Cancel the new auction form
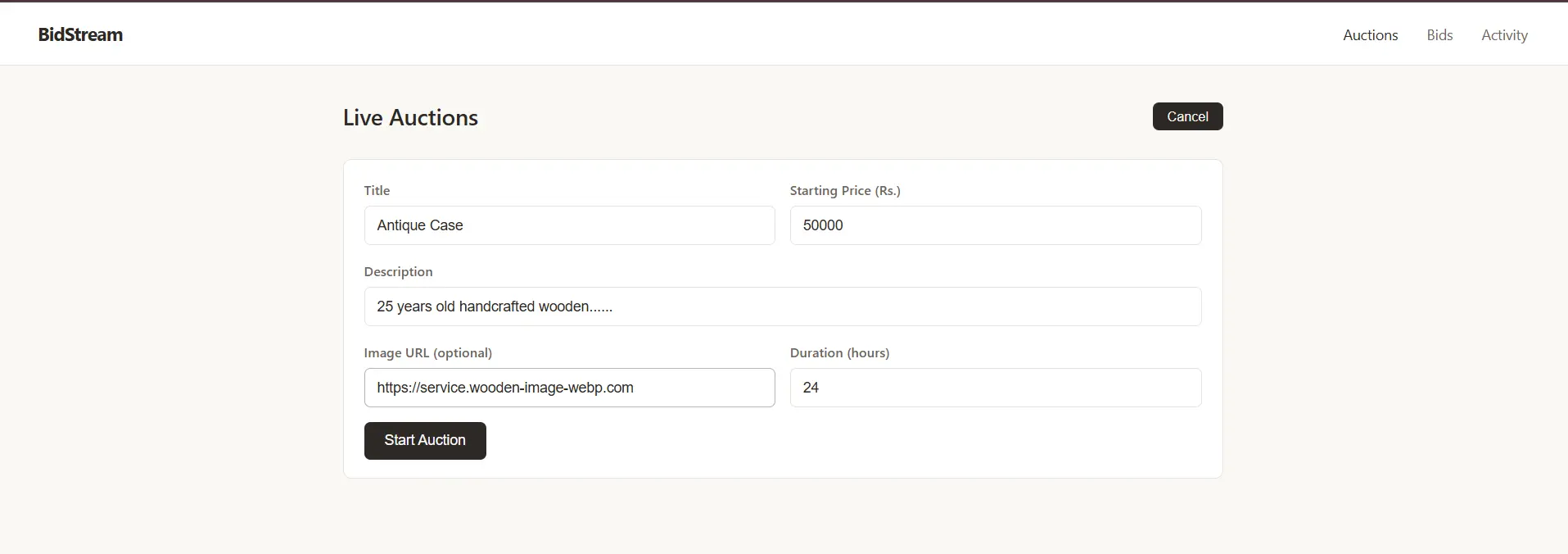The height and width of the screenshot is (554, 1568). pos(1187,116)
